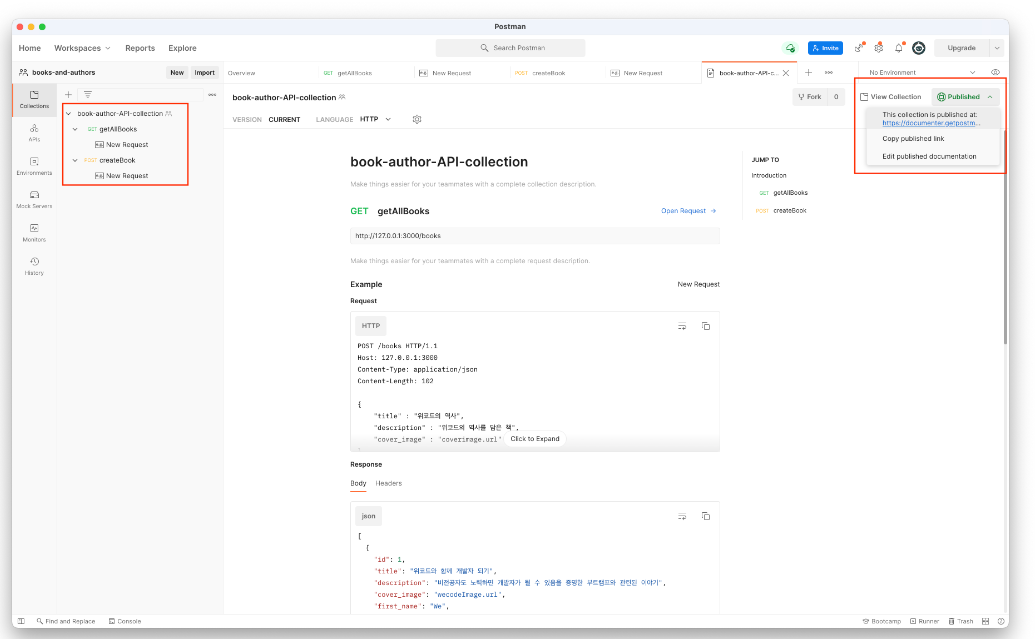Click the sync status cloud icon
1035x639 pixels.
pos(790,48)
